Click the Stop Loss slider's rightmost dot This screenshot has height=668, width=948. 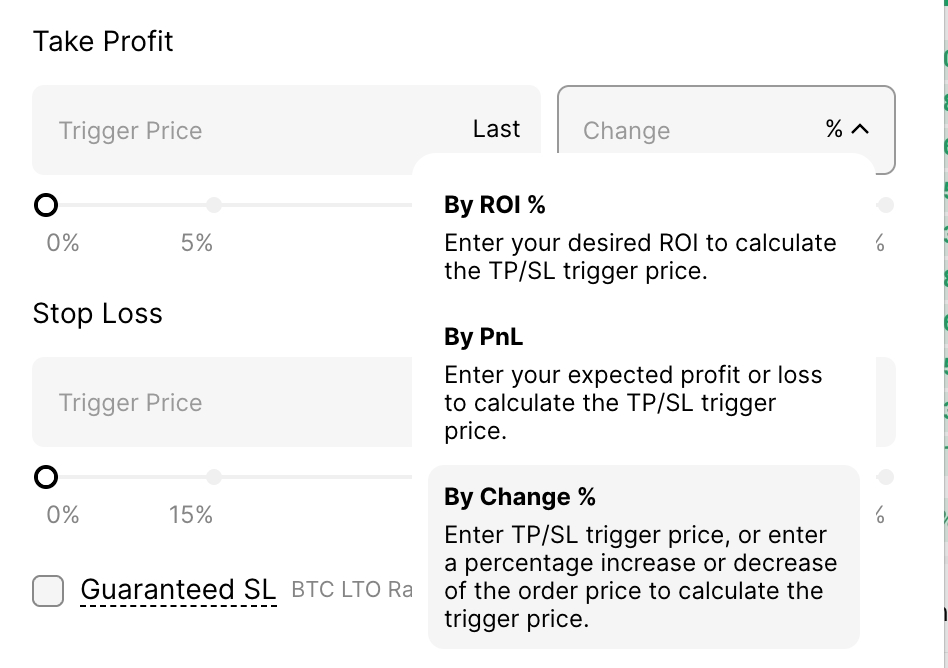(x=885, y=477)
